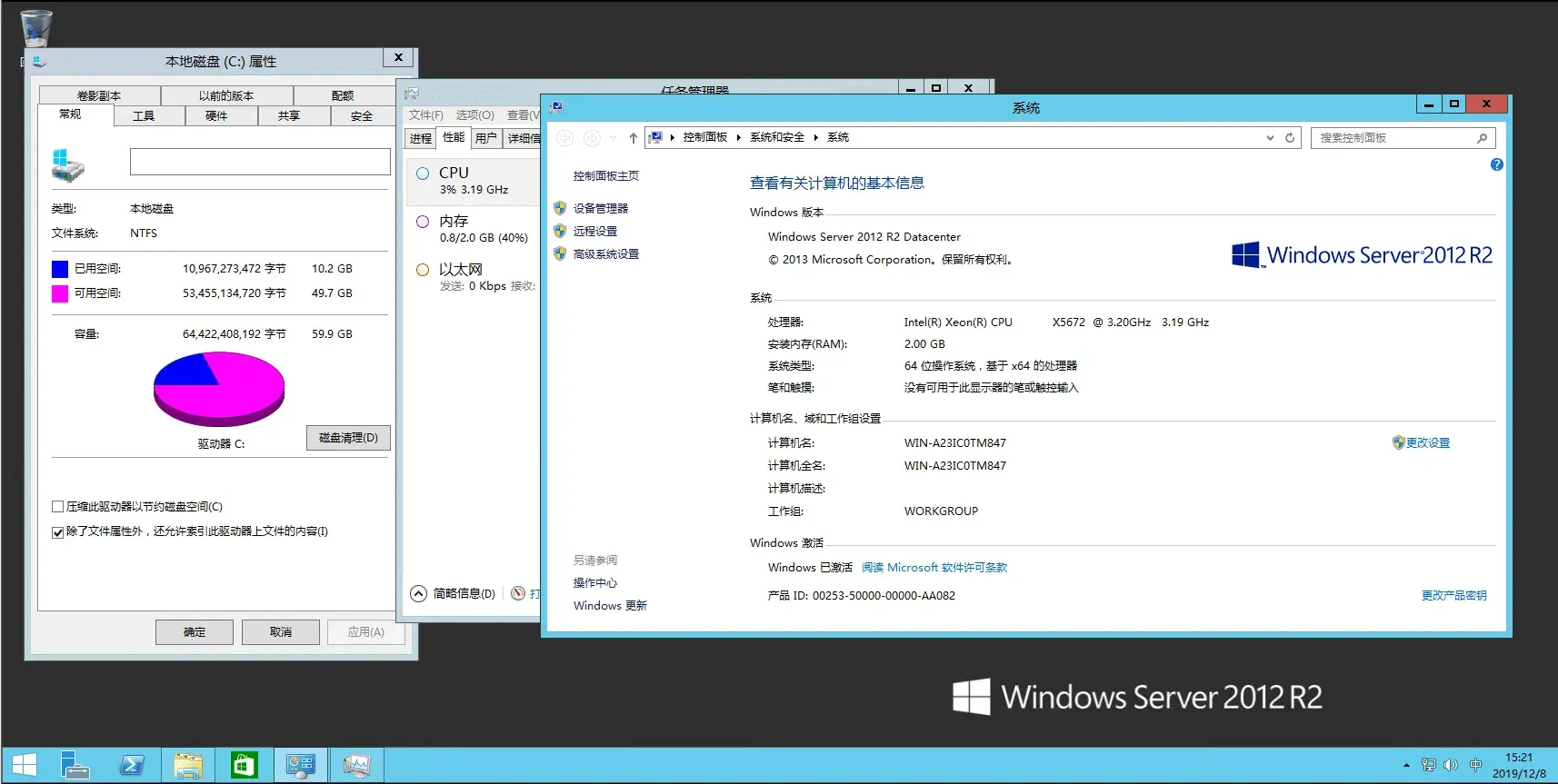Open 设备管理器 in the System sidebar
The width and height of the screenshot is (1558, 784).
tap(600, 209)
